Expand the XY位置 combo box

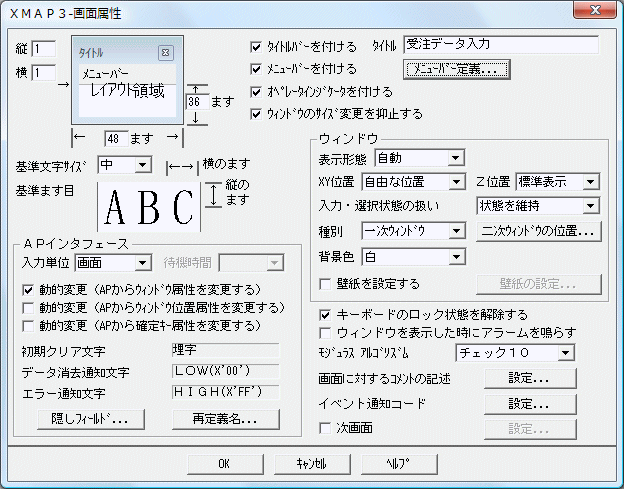[413, 182]
